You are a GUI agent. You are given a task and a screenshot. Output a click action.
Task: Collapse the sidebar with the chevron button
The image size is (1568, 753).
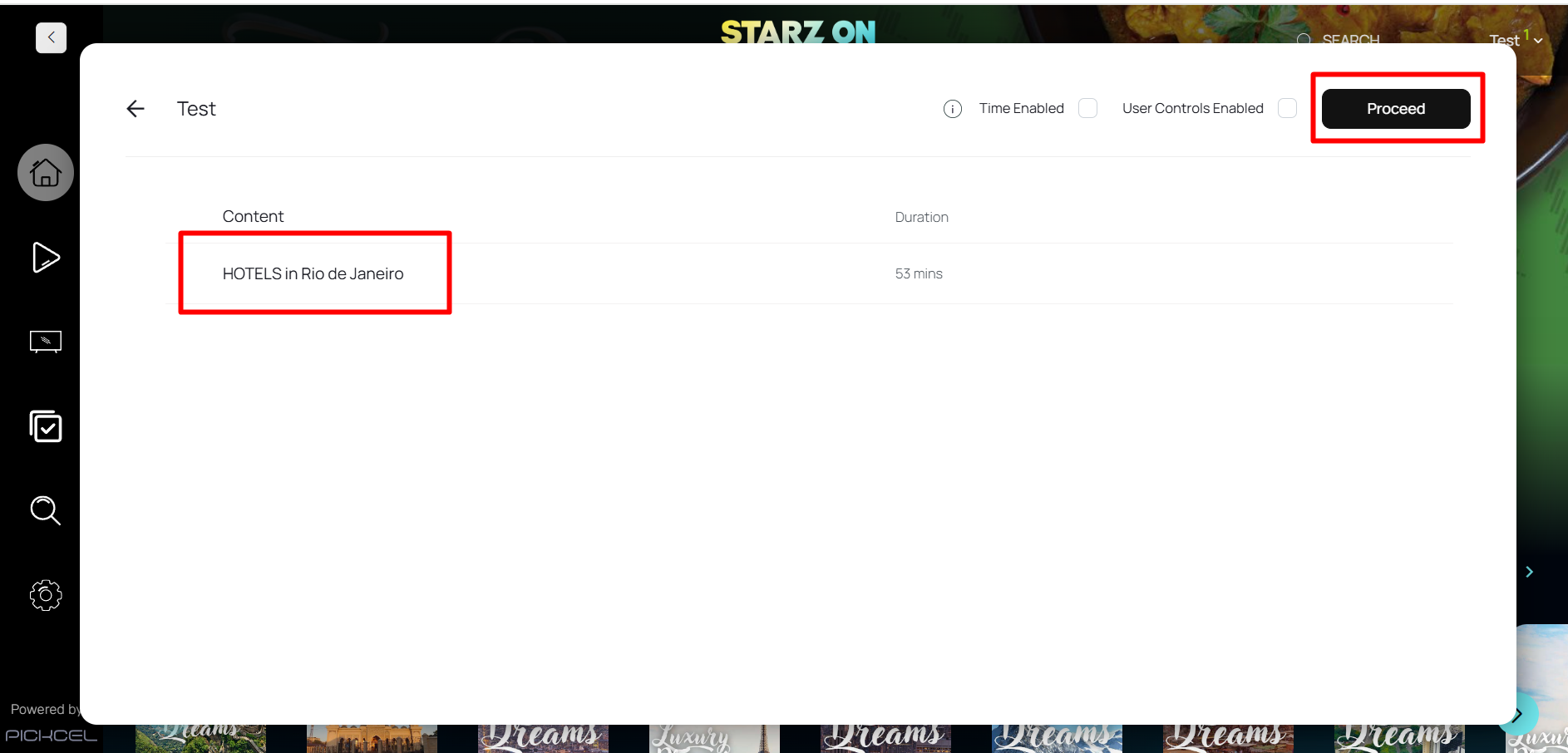52,37
